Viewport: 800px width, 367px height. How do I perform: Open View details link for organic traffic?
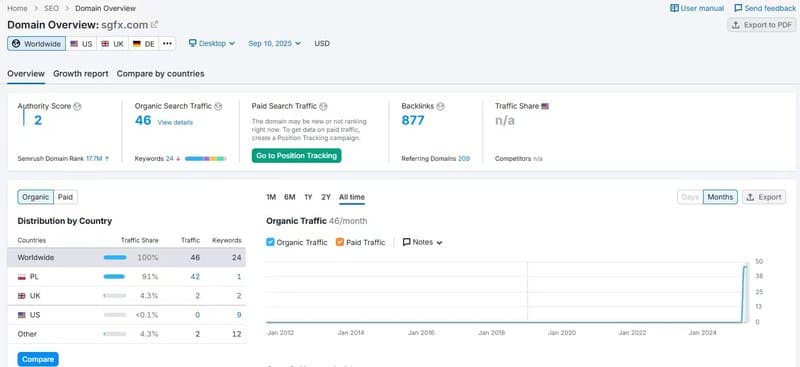175,123
